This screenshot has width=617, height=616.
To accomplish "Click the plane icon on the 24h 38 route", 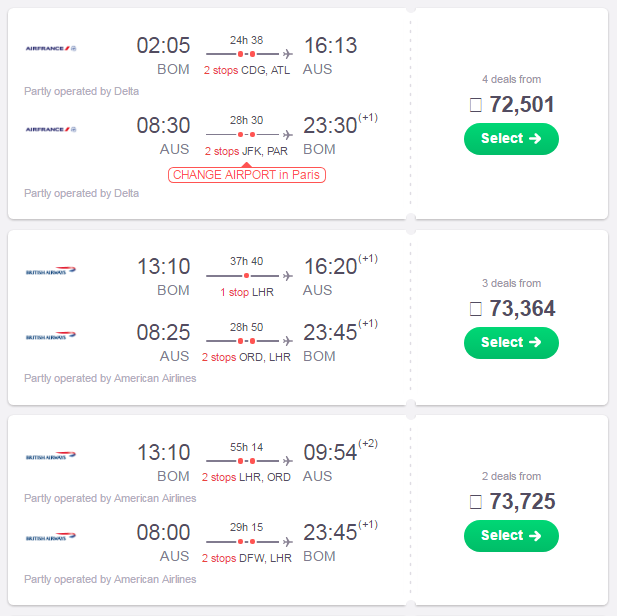I will [x=288, y=54].
